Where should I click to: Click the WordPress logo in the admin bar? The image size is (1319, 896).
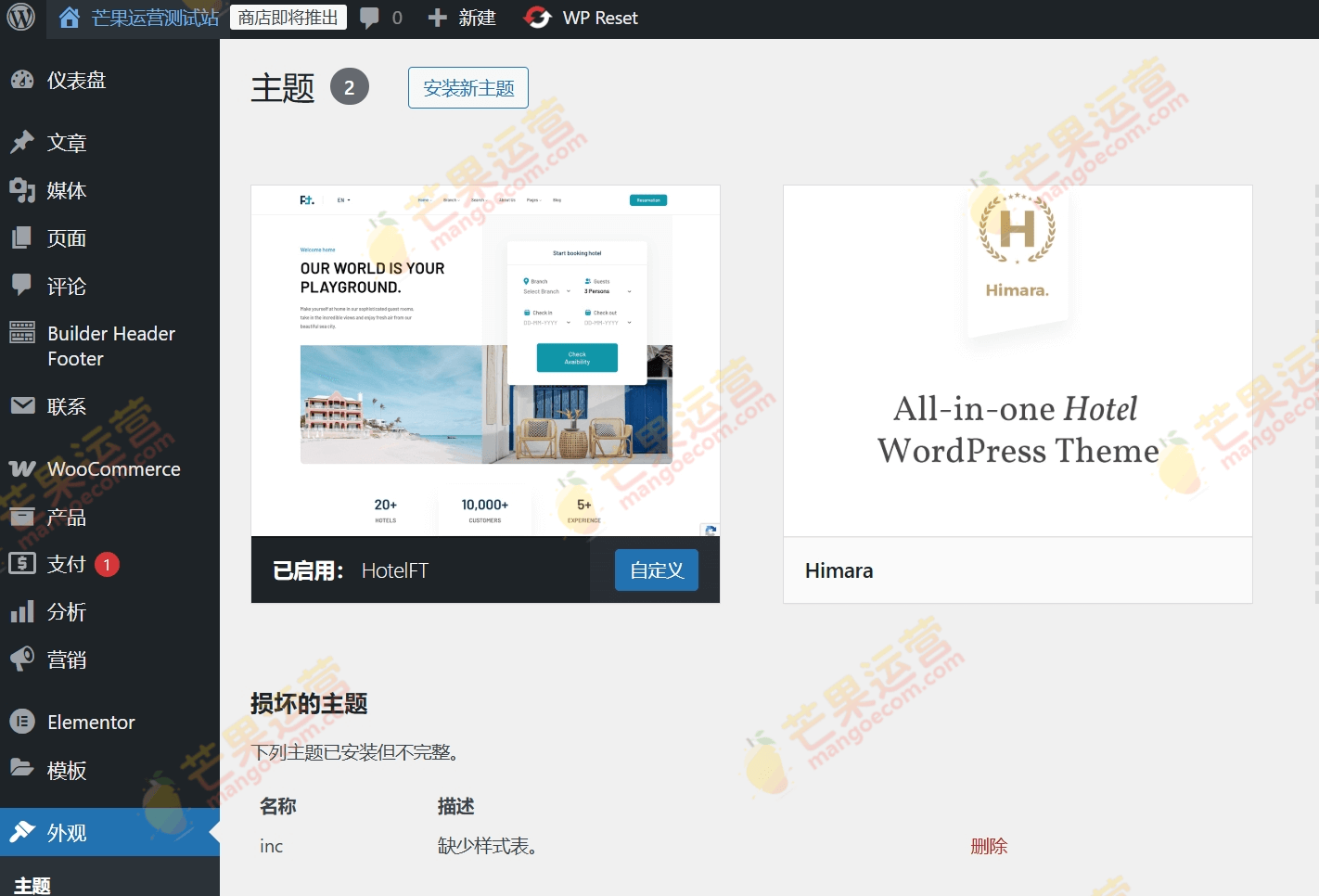coord(19,17)
